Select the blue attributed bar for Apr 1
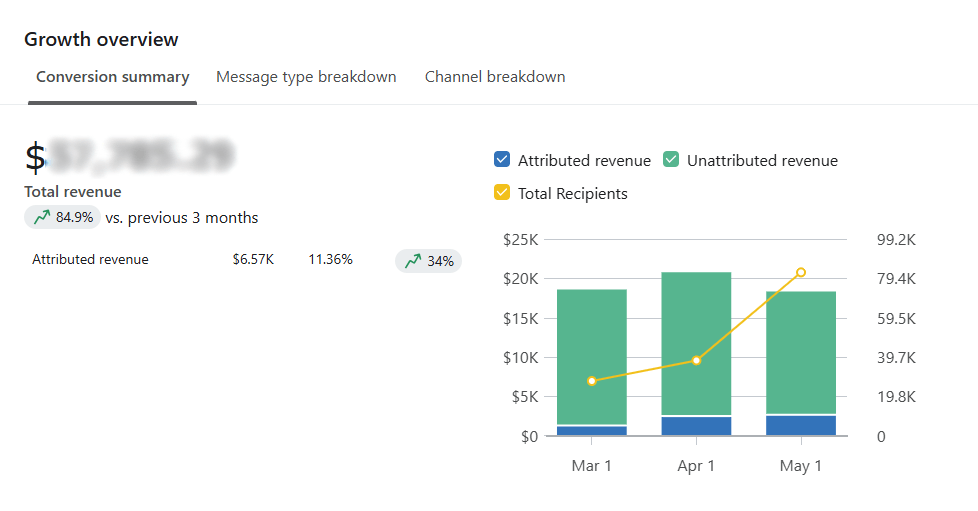 point(696,426)
